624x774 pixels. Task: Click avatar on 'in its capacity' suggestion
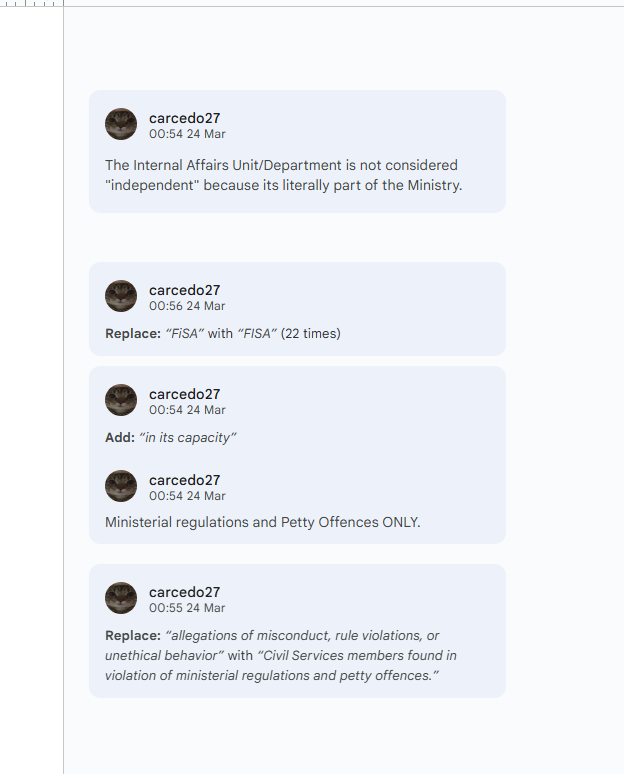coord(121,400)
